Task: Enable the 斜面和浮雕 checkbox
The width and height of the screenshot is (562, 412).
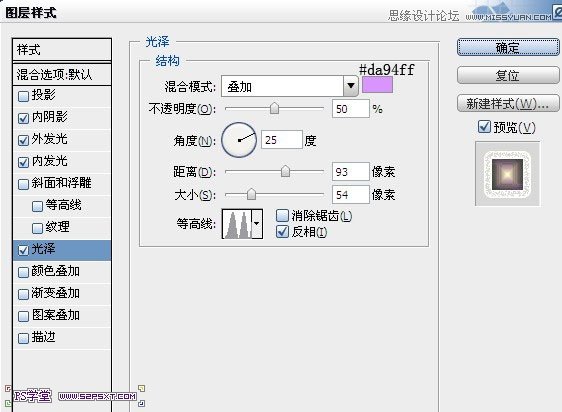Action: (23, 184)
